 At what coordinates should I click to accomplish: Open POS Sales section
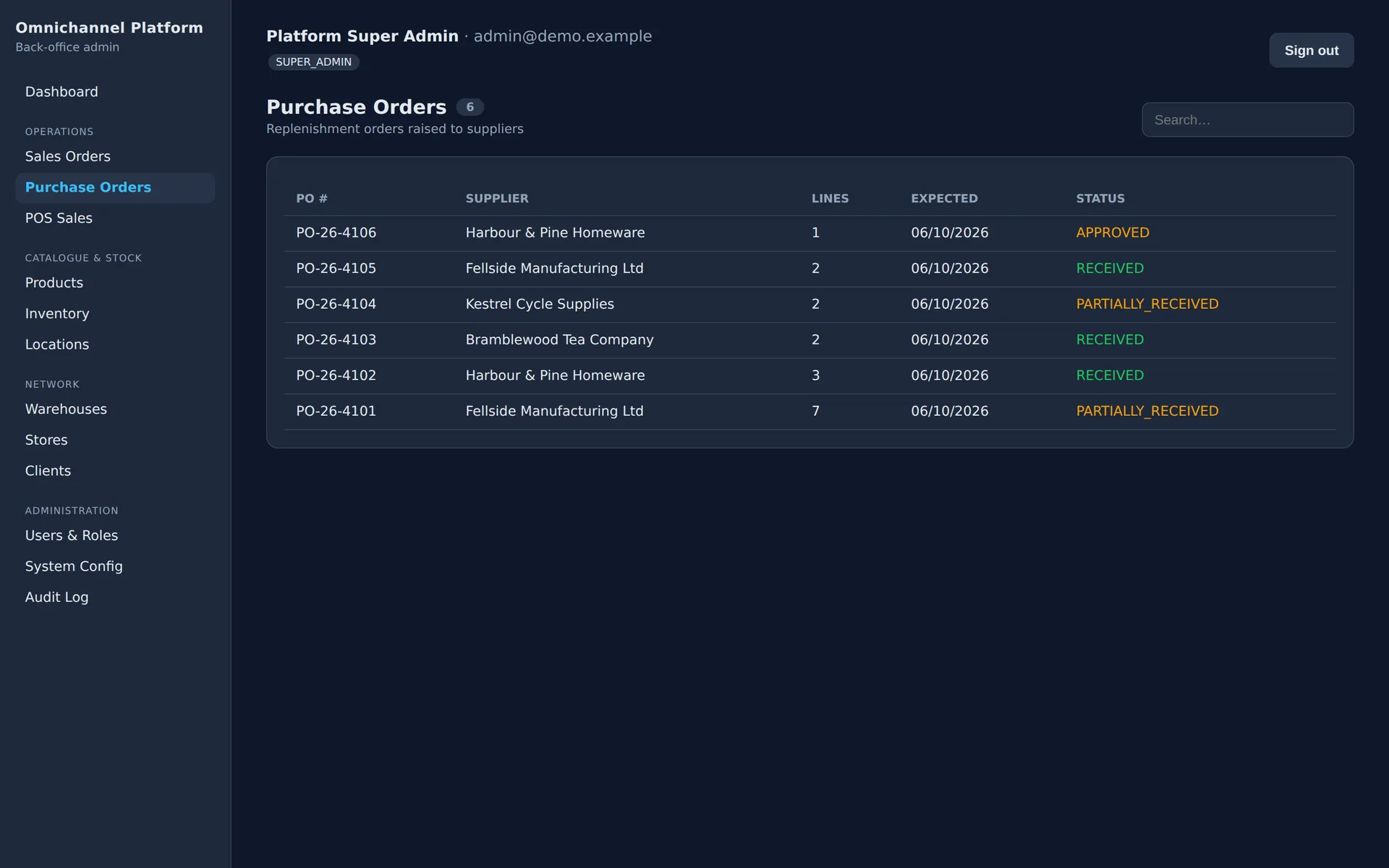coord(115,218)
